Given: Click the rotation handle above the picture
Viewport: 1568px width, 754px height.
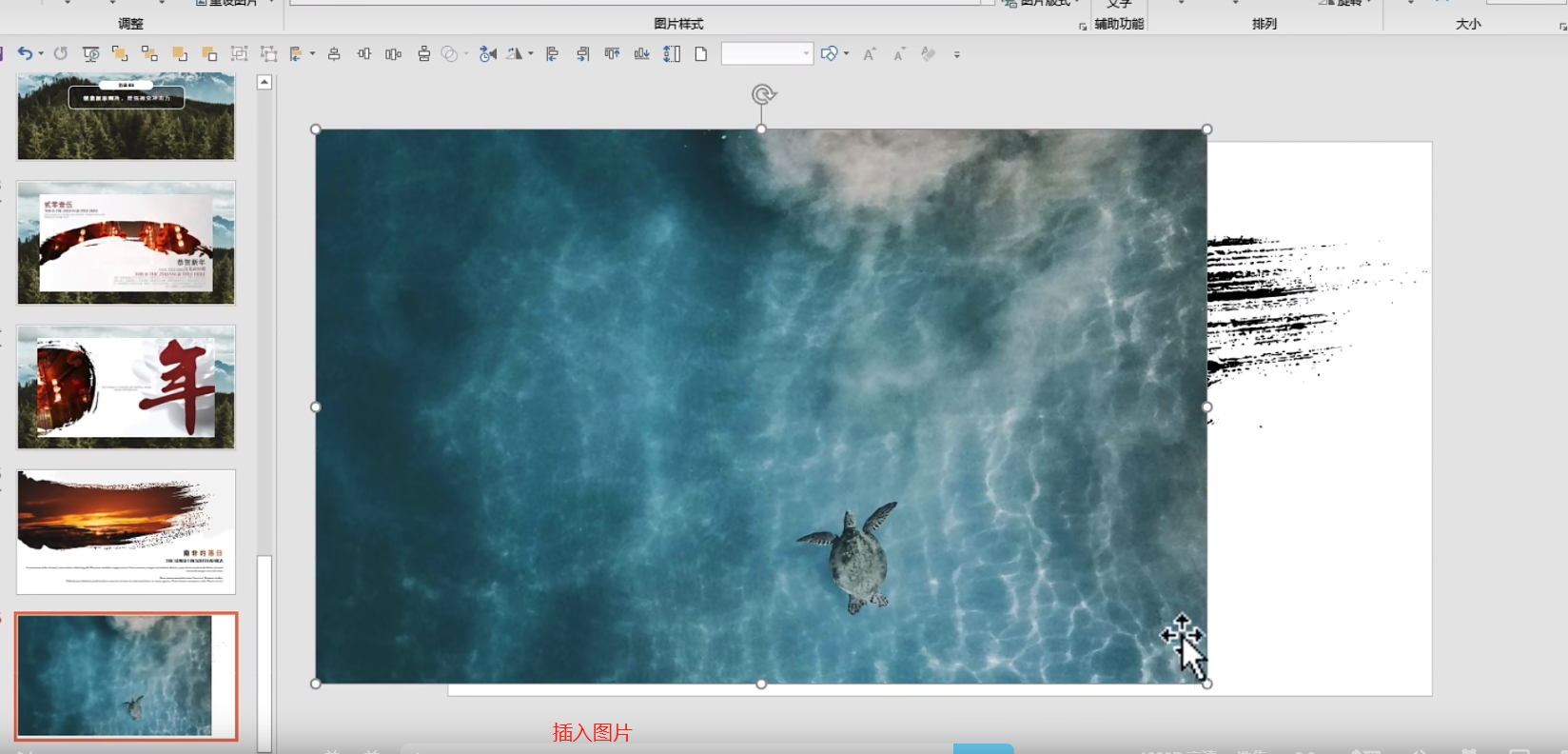Looking at the screenshot, I should point(763,93).
